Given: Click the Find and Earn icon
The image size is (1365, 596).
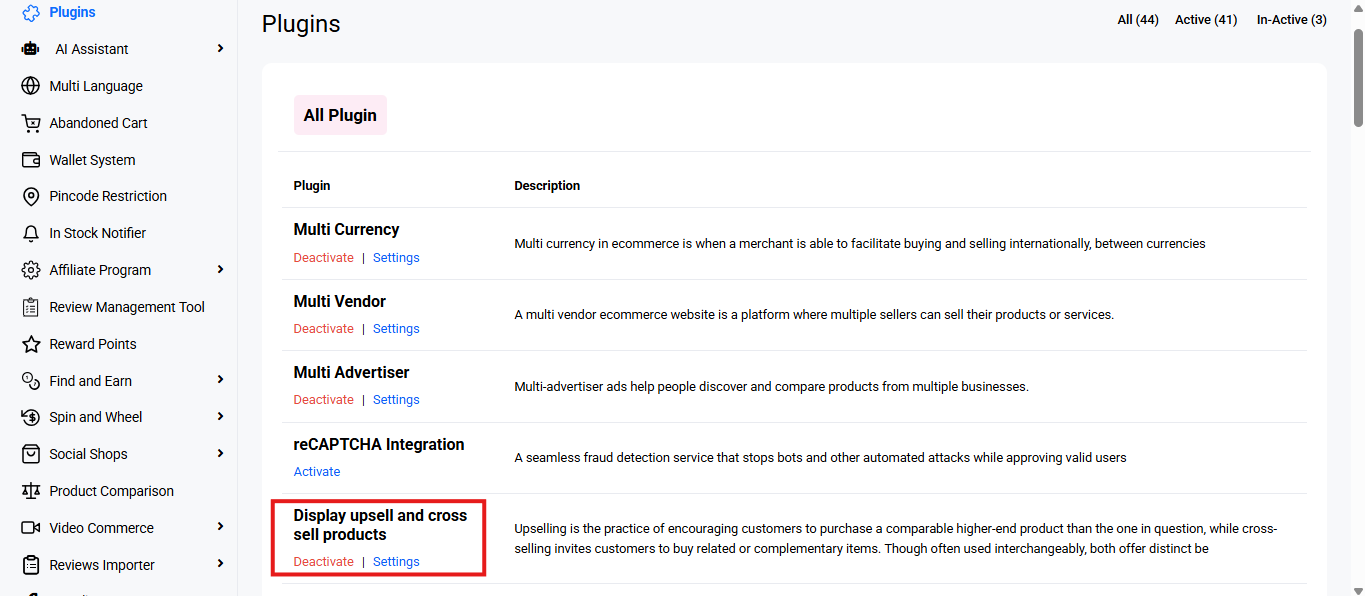Looking at the screenshot, I should [31, 381].
